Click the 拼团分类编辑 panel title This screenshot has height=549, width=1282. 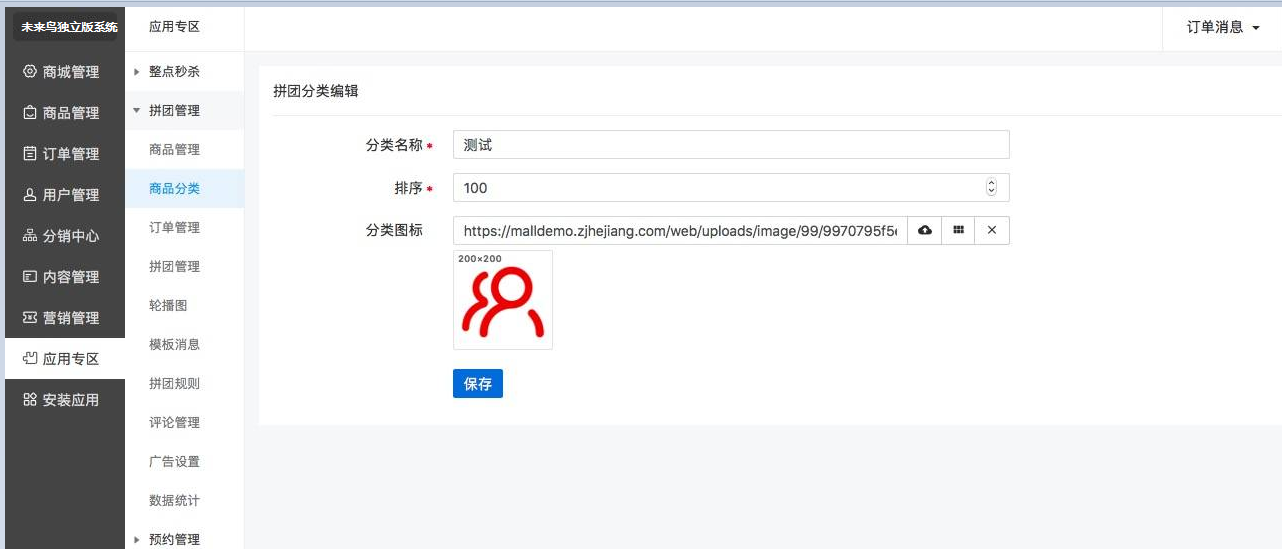(316, 91)
